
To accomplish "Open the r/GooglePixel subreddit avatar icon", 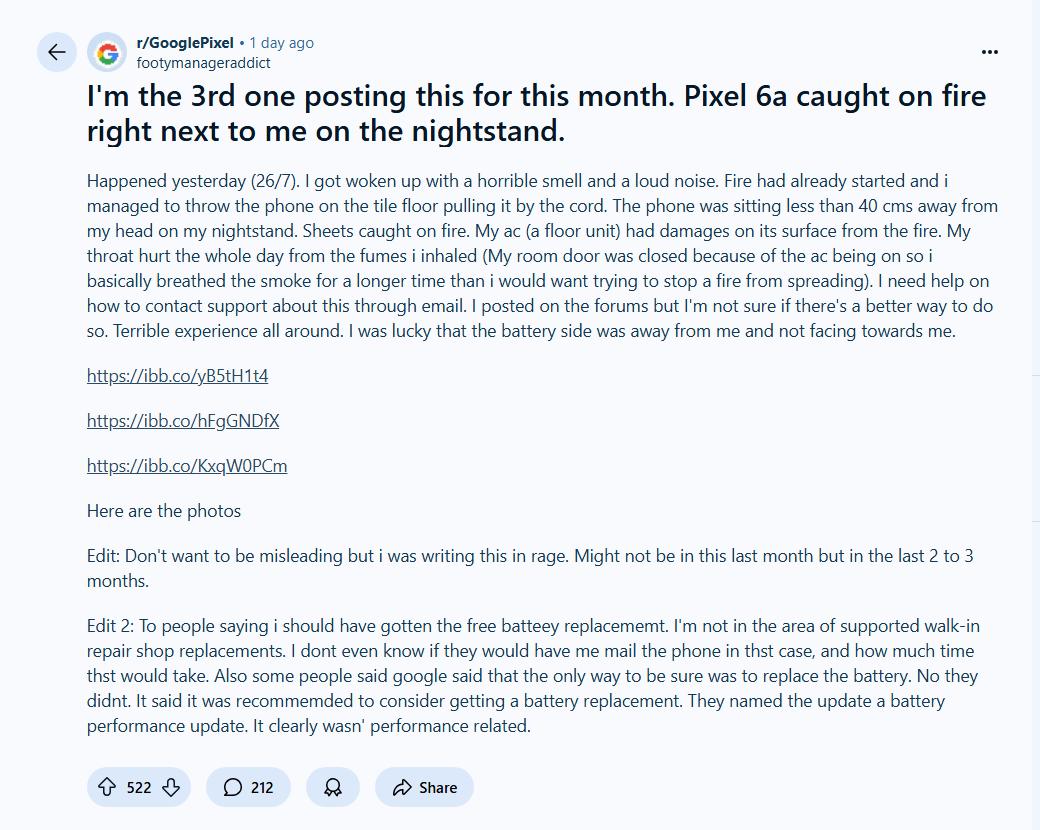I will [107, 52].
